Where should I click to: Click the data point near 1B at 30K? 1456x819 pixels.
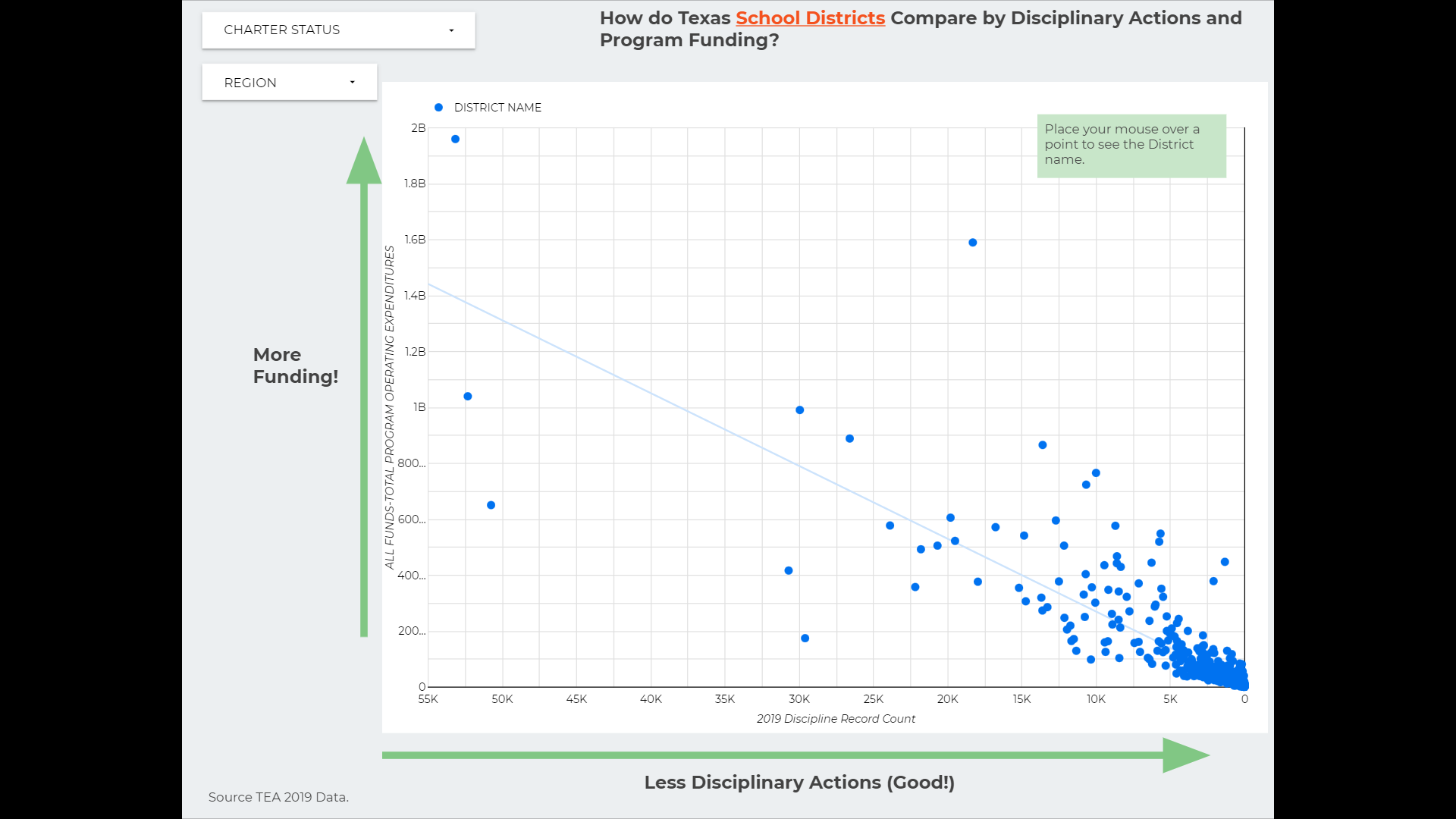click(799, 410)
